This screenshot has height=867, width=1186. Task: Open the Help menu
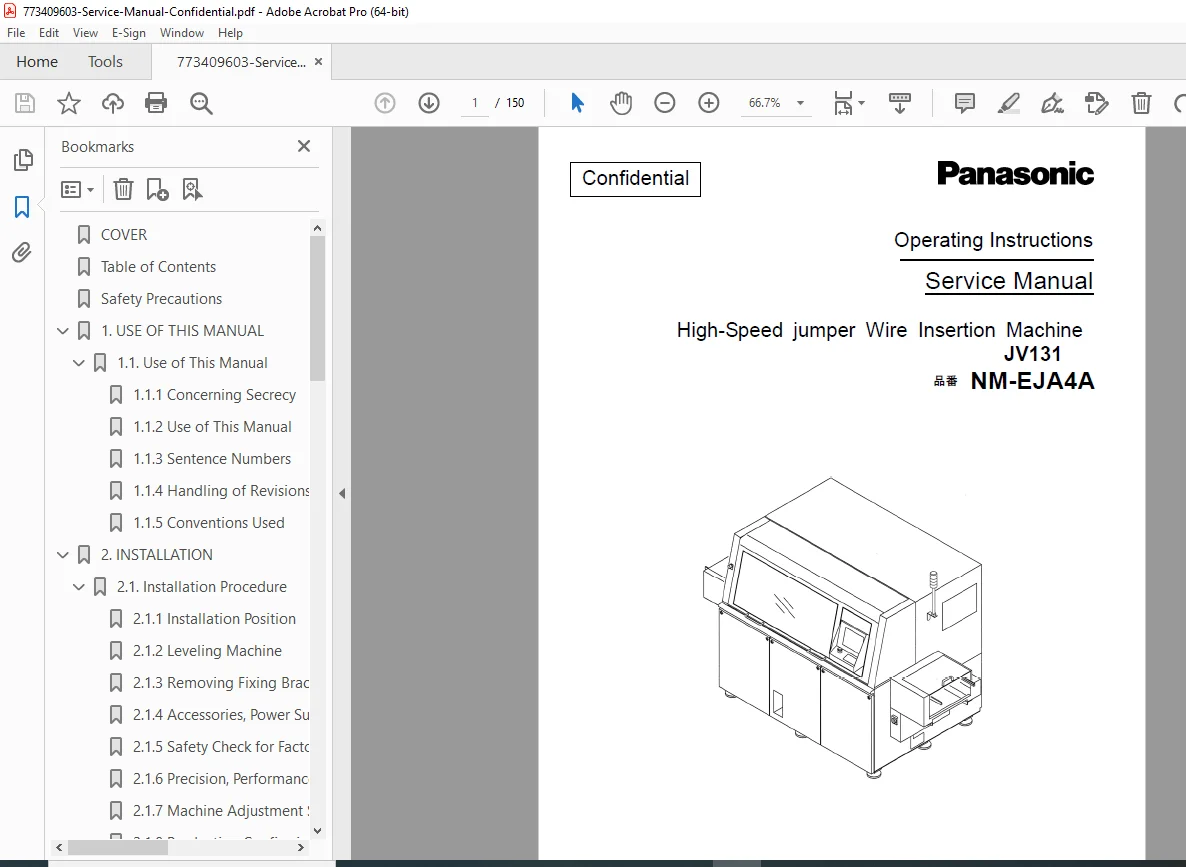(230, 33)
